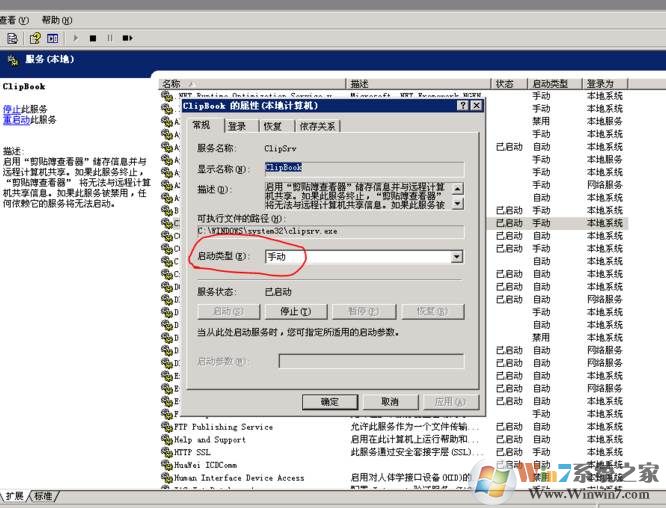Click the Restart Service toolbar icon
This screenshot has width=666, height=508.
(127, 38)
